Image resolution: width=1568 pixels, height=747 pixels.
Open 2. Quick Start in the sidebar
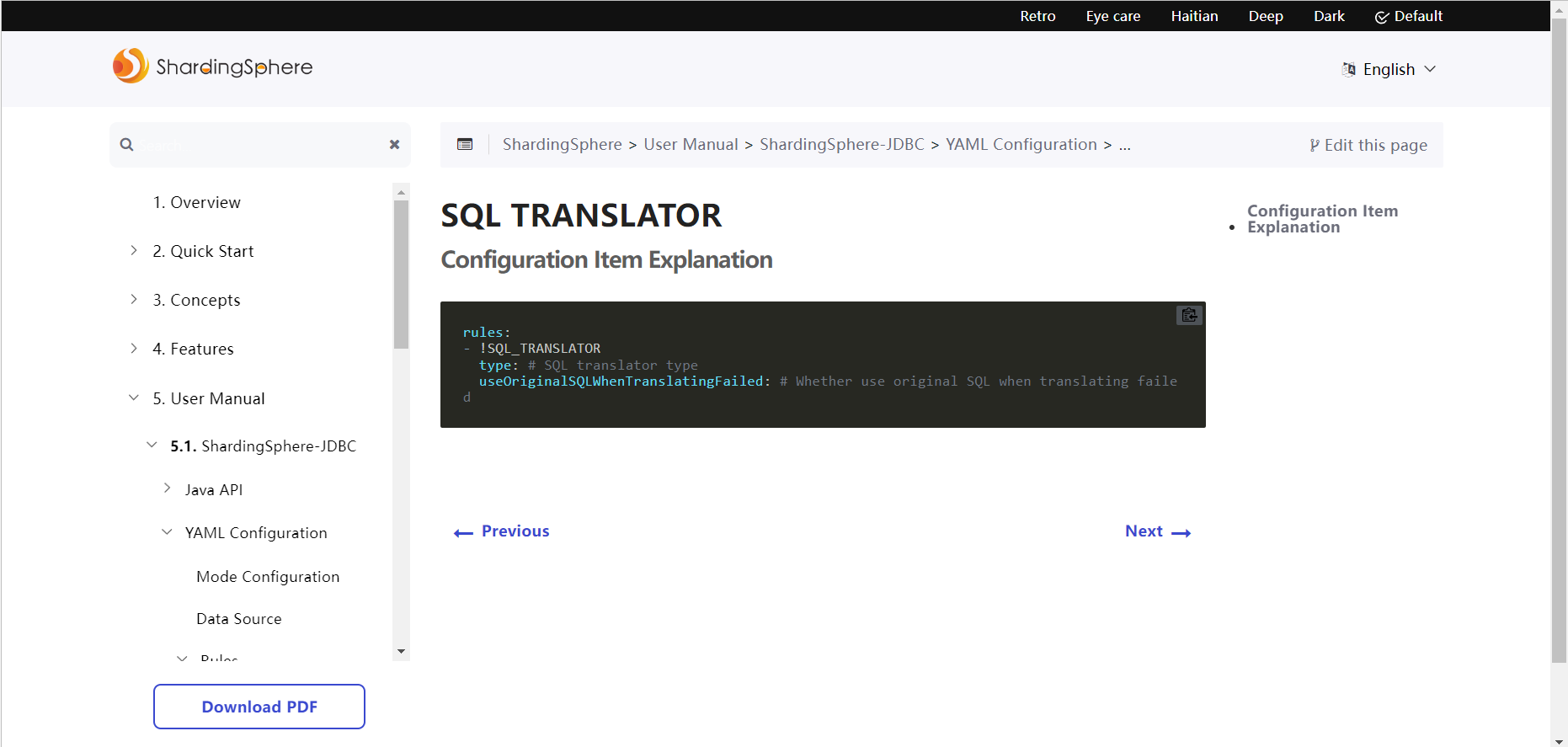tap(203, 251)
